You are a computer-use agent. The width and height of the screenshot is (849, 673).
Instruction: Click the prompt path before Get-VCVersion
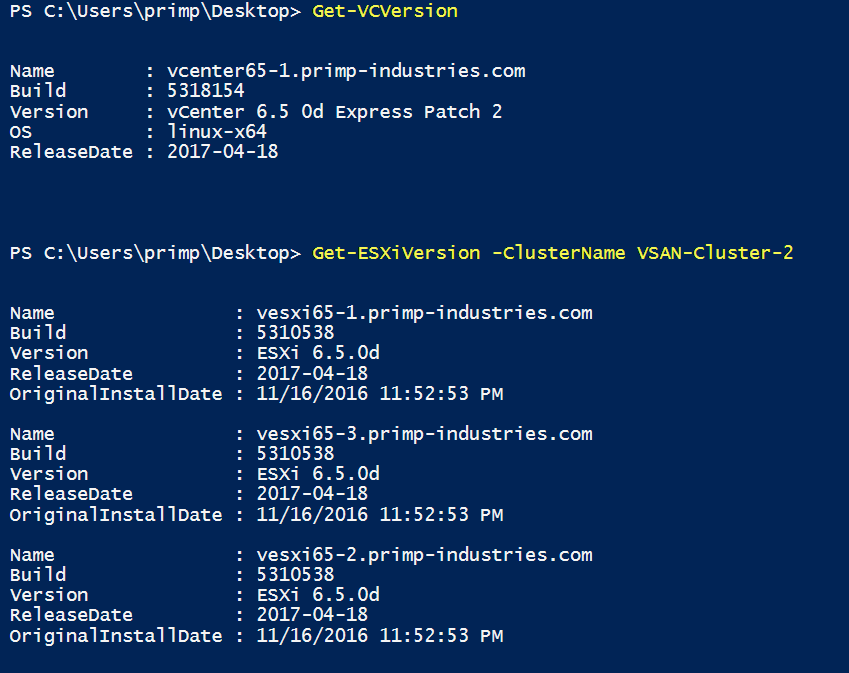155,12
